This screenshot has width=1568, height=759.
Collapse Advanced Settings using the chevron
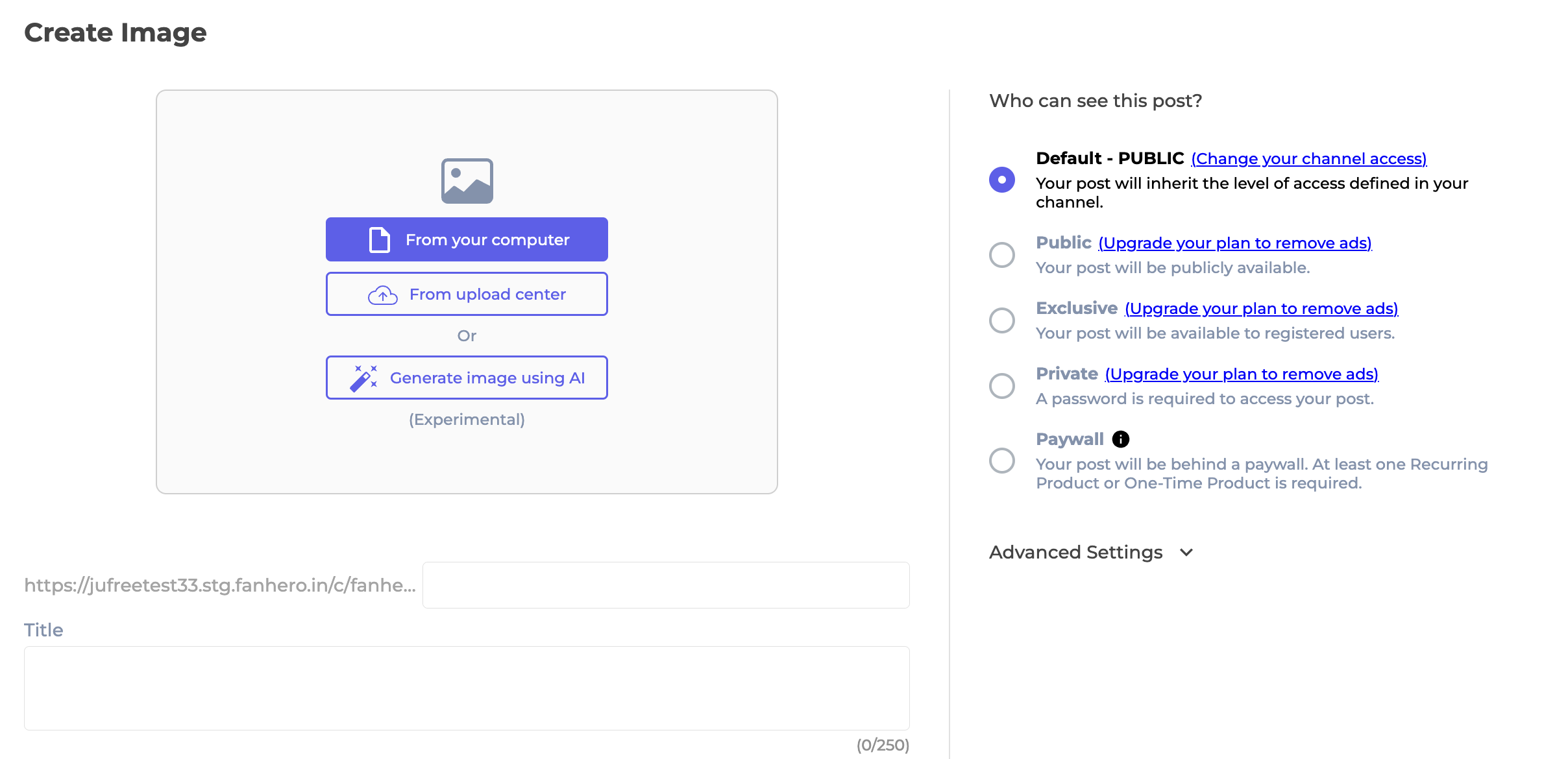point(1186,552)
